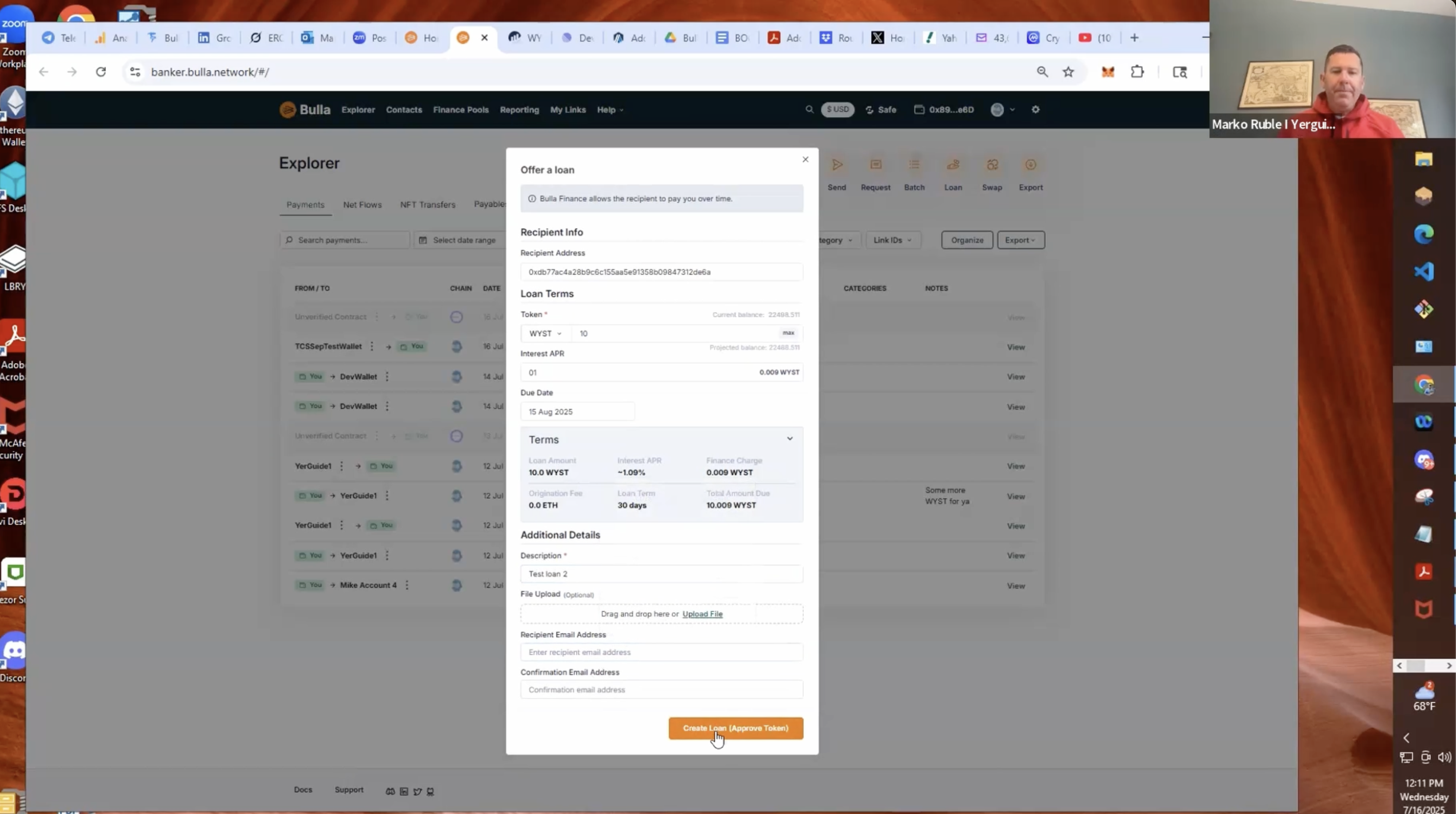Click the Send icon in Explorer toolbar

(837, 164)
